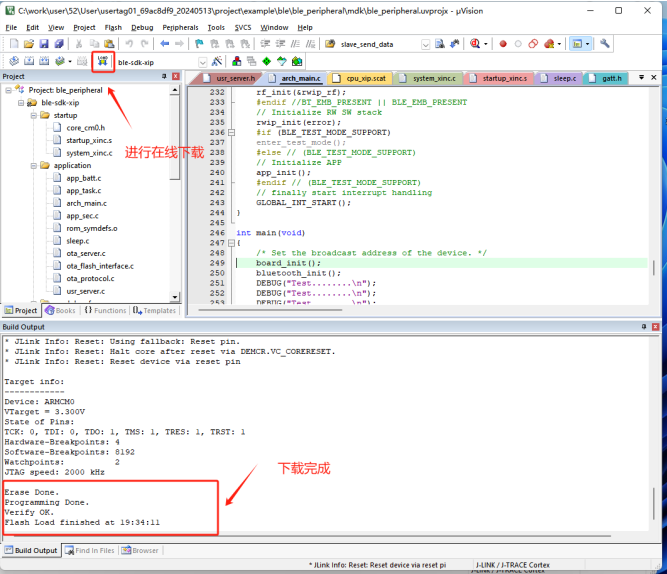
Task: Fold the main function at line 247
Action: coord(231,243)
